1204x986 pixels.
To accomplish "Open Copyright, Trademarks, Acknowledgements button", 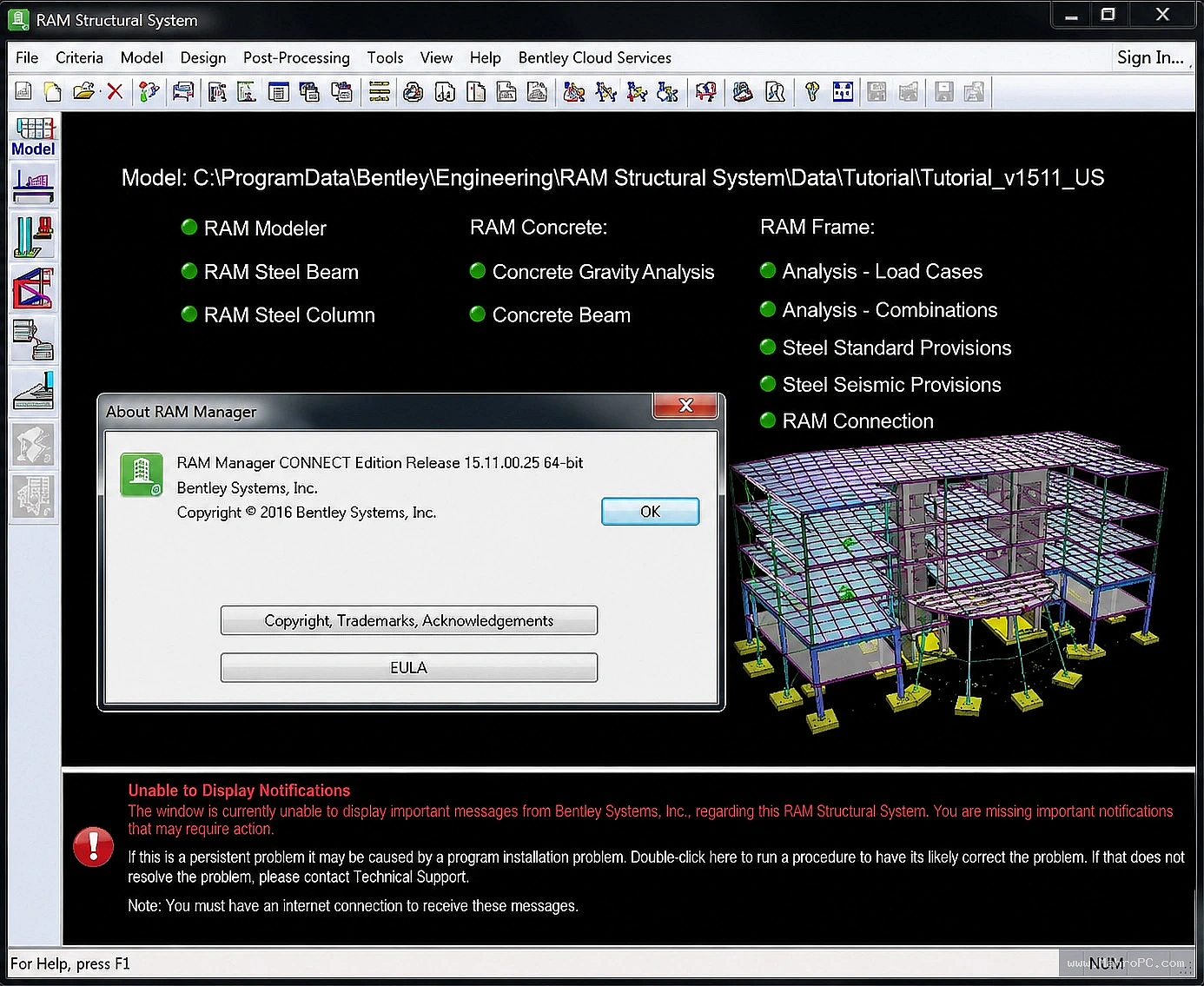I will (409, 620).
